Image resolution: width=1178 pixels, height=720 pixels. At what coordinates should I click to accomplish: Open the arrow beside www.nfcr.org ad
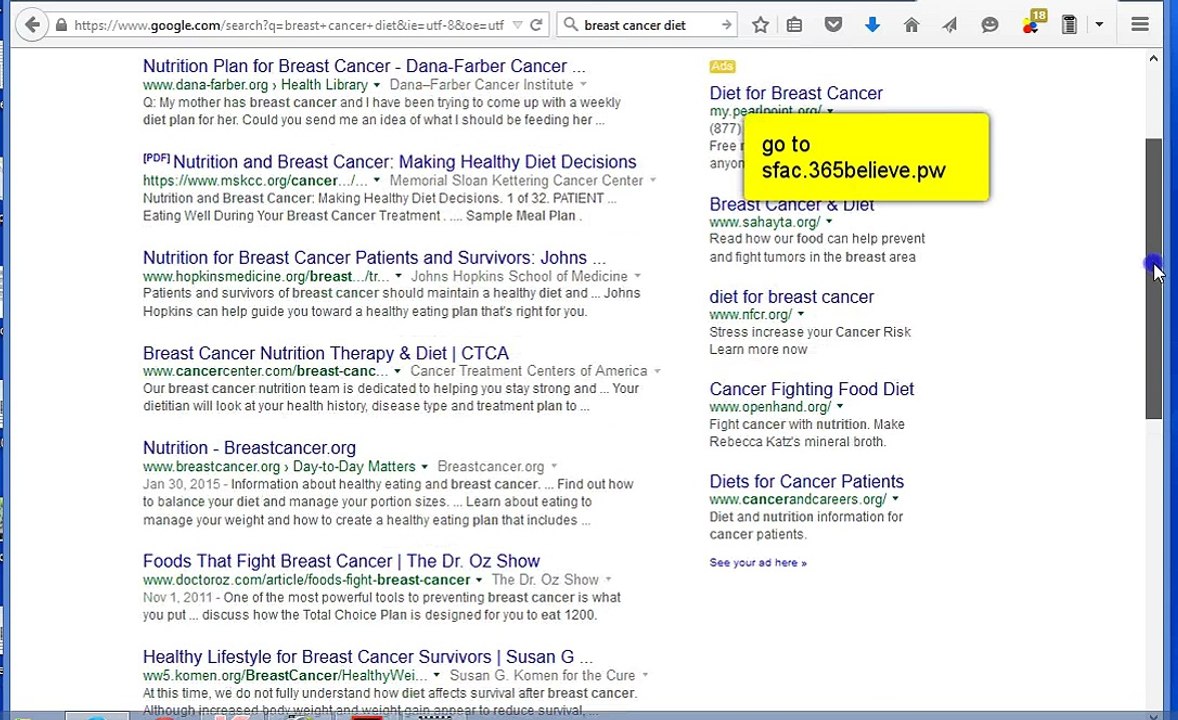[801, 314]
